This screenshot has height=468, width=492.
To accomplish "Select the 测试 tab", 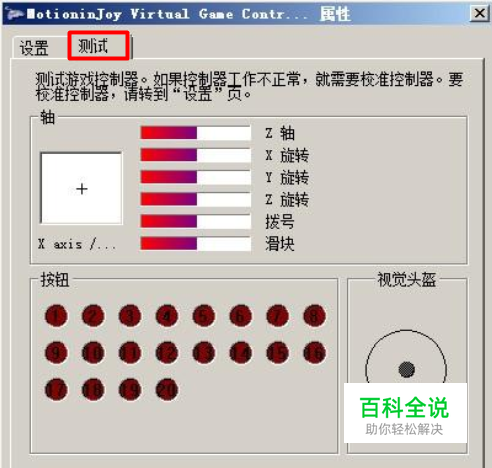I will click(99, 46).
